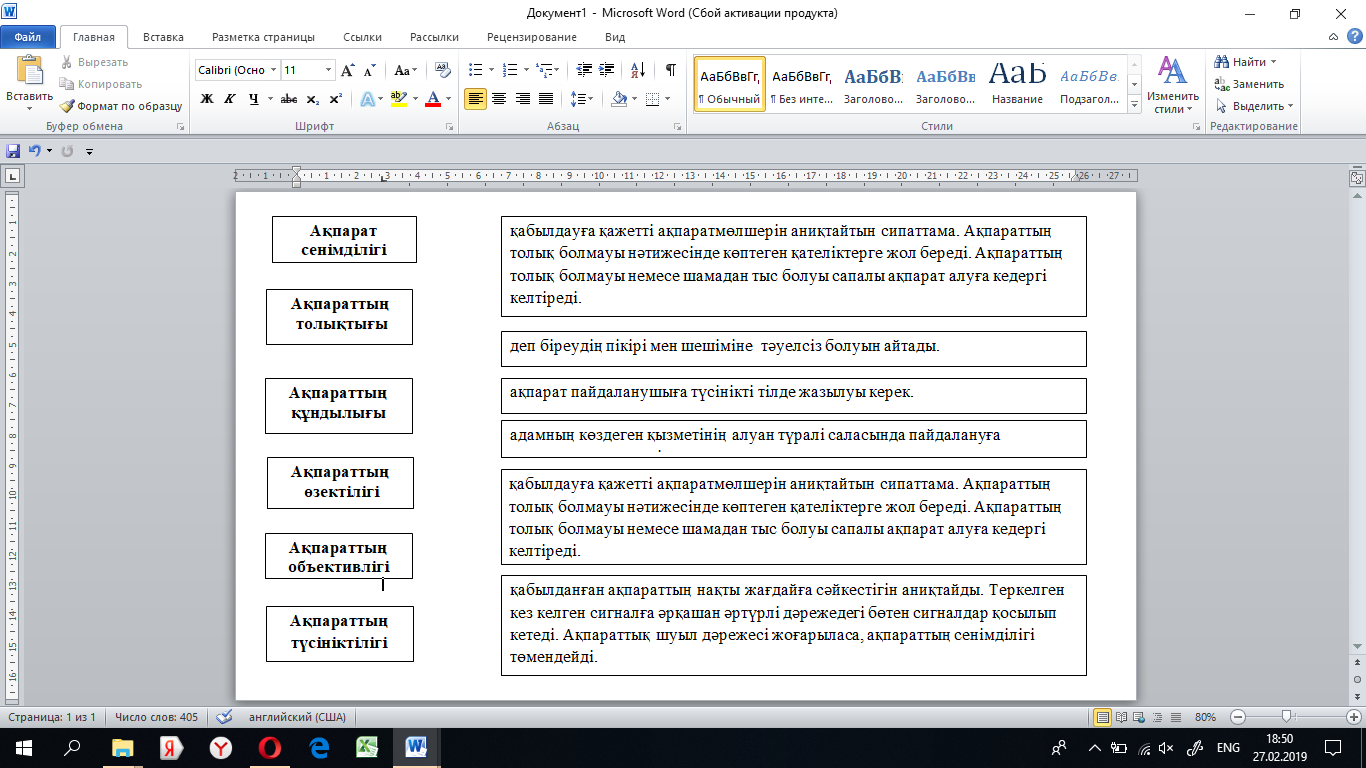This screenshot has width=1366, height=768.
Task: Switch to Mailings (Рассылки) tab
Action: (x=434, y=37)
